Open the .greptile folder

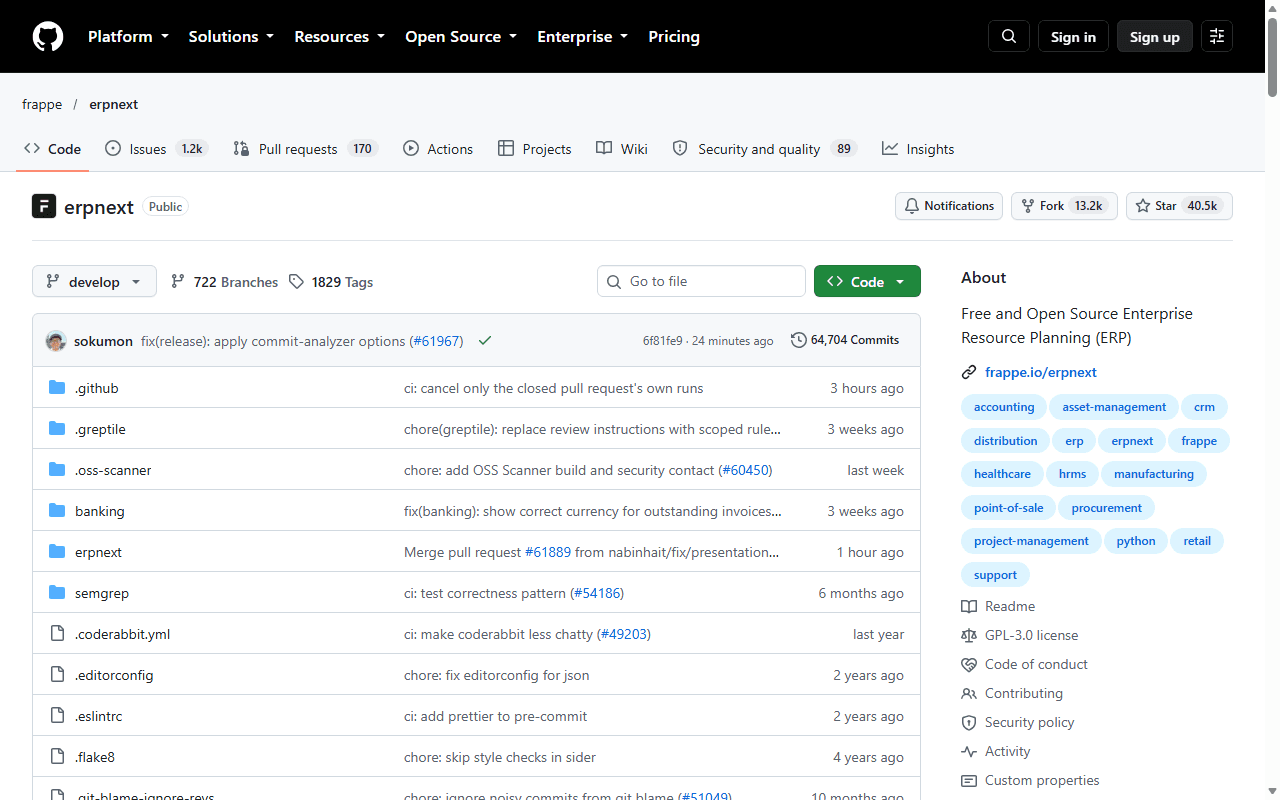click(x=100, y=429)
